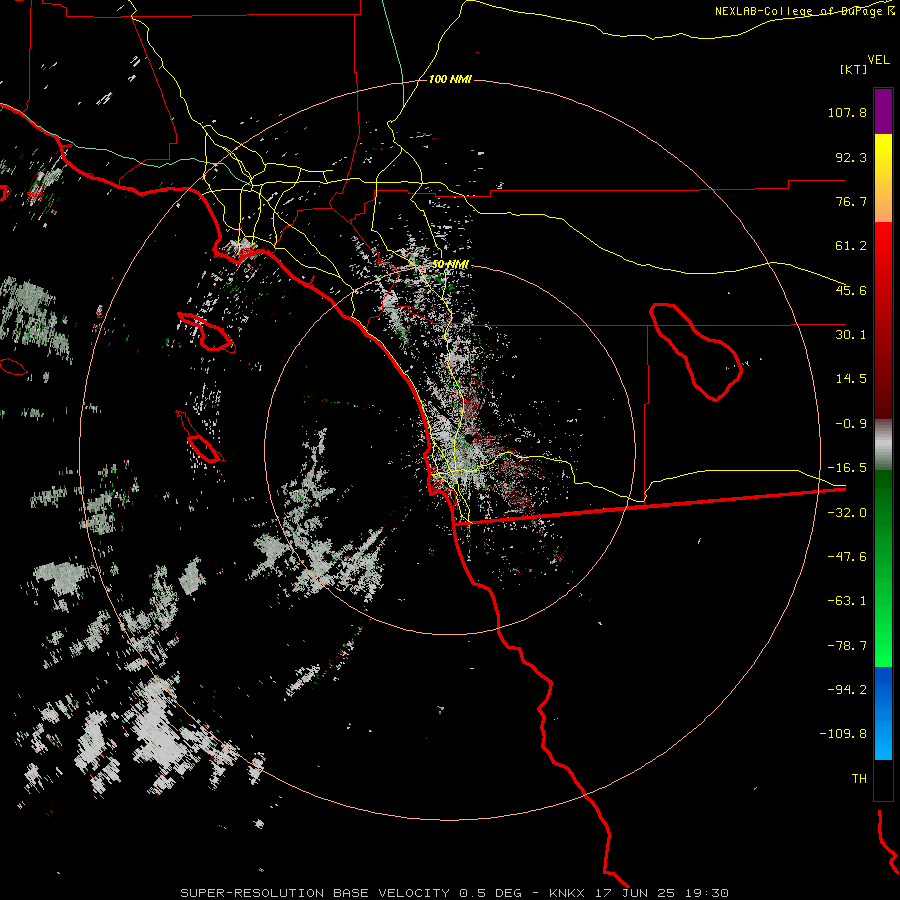Screen dimensions: 900x900
Task: Select the 30.1 scale label
Action: click(x=851, y=335)
